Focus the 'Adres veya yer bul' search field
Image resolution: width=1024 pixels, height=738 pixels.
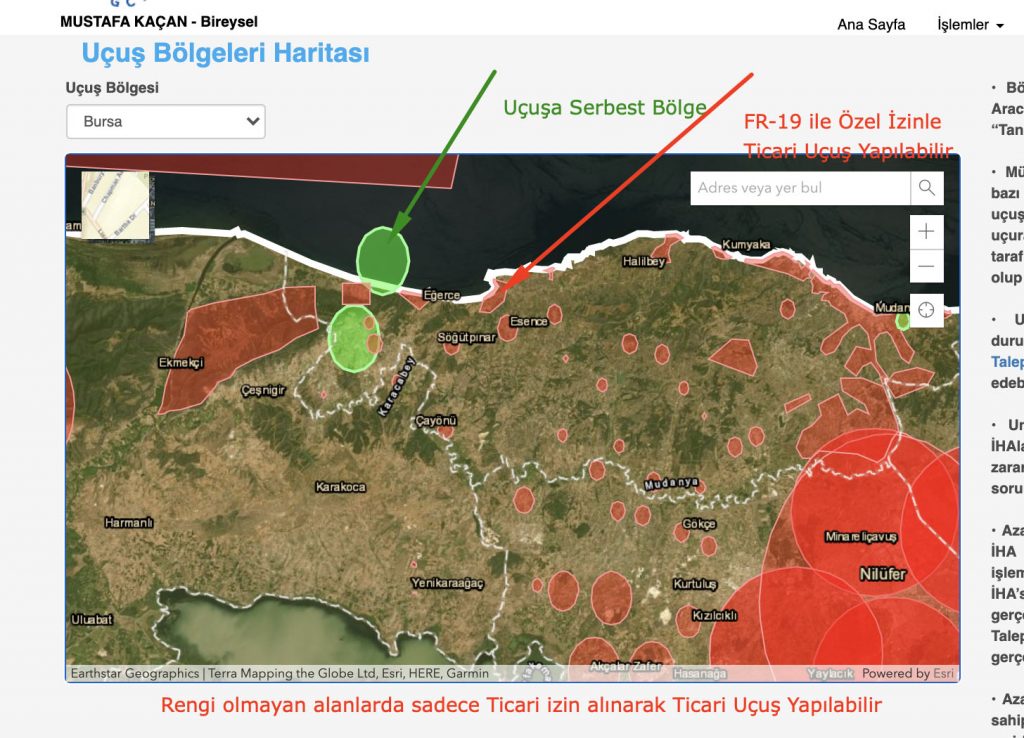pos(800,188)
